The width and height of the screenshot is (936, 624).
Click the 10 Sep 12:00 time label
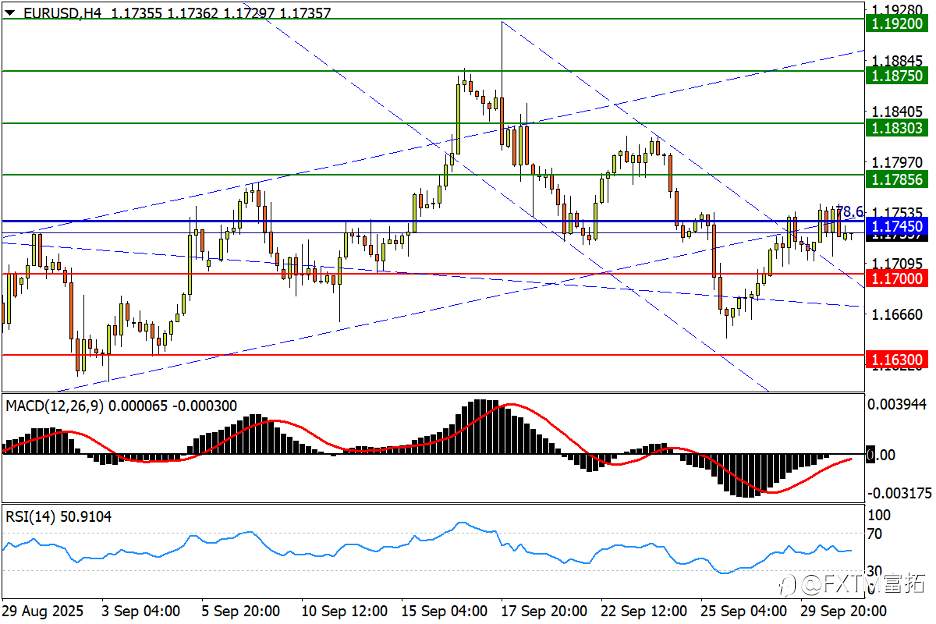click(x=344, y=611)
